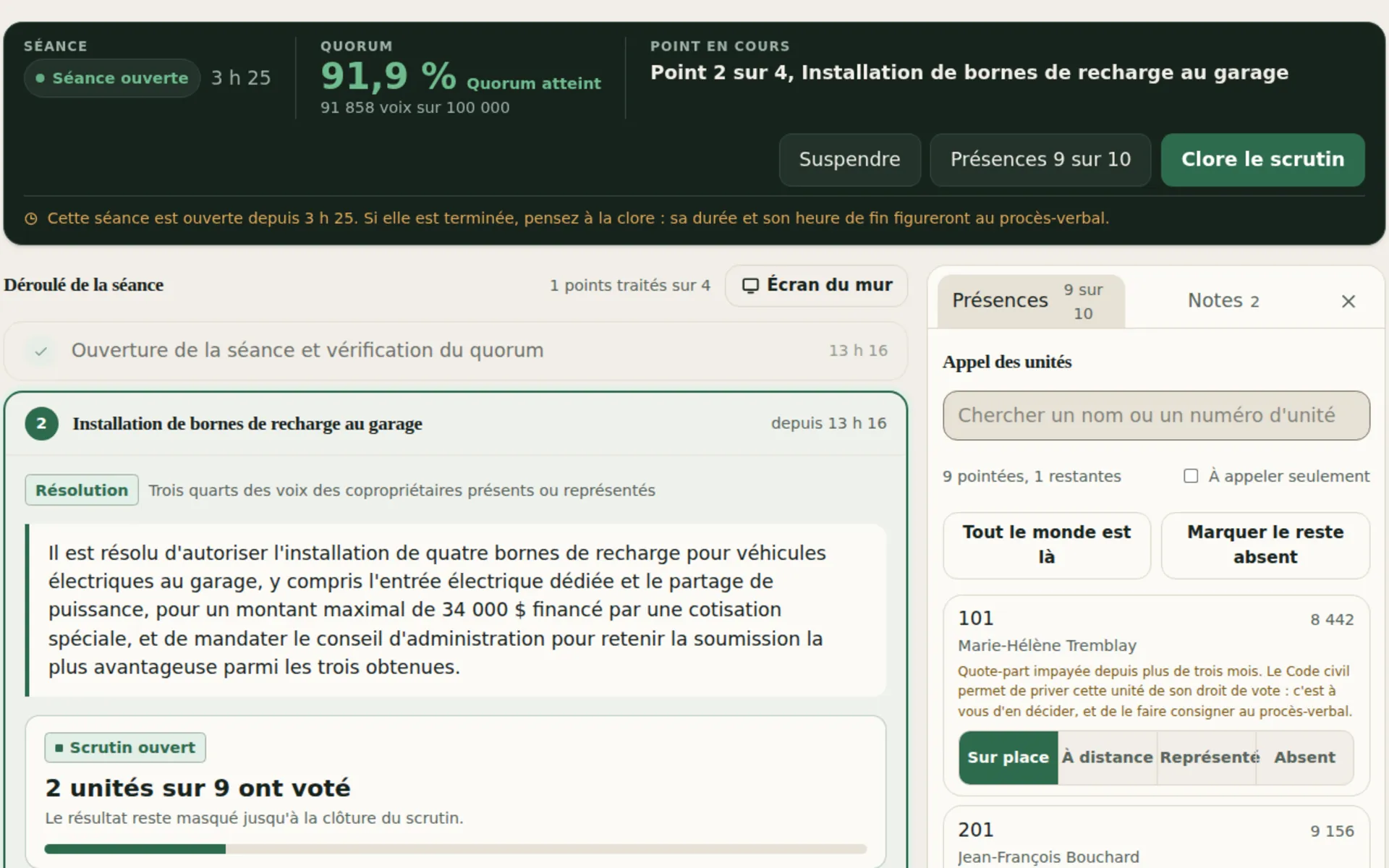1389x868 pixels.
Task: Click the heading 2 unités sur 9 ont voté
Action: click(197, 788)
